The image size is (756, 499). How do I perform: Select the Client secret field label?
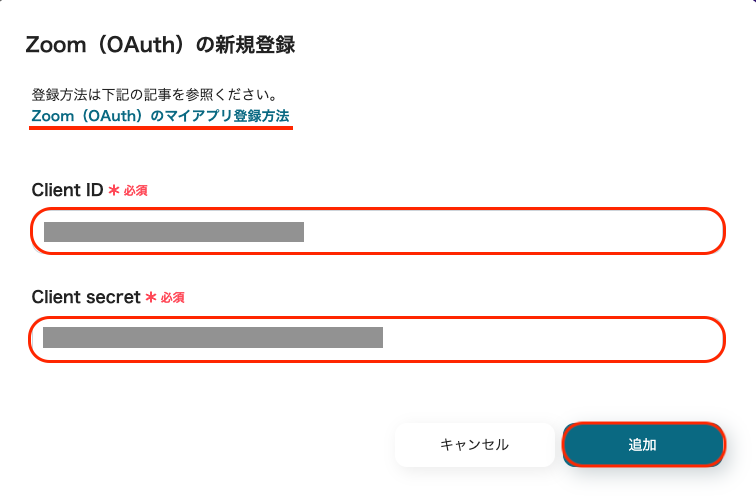point(86,297)
